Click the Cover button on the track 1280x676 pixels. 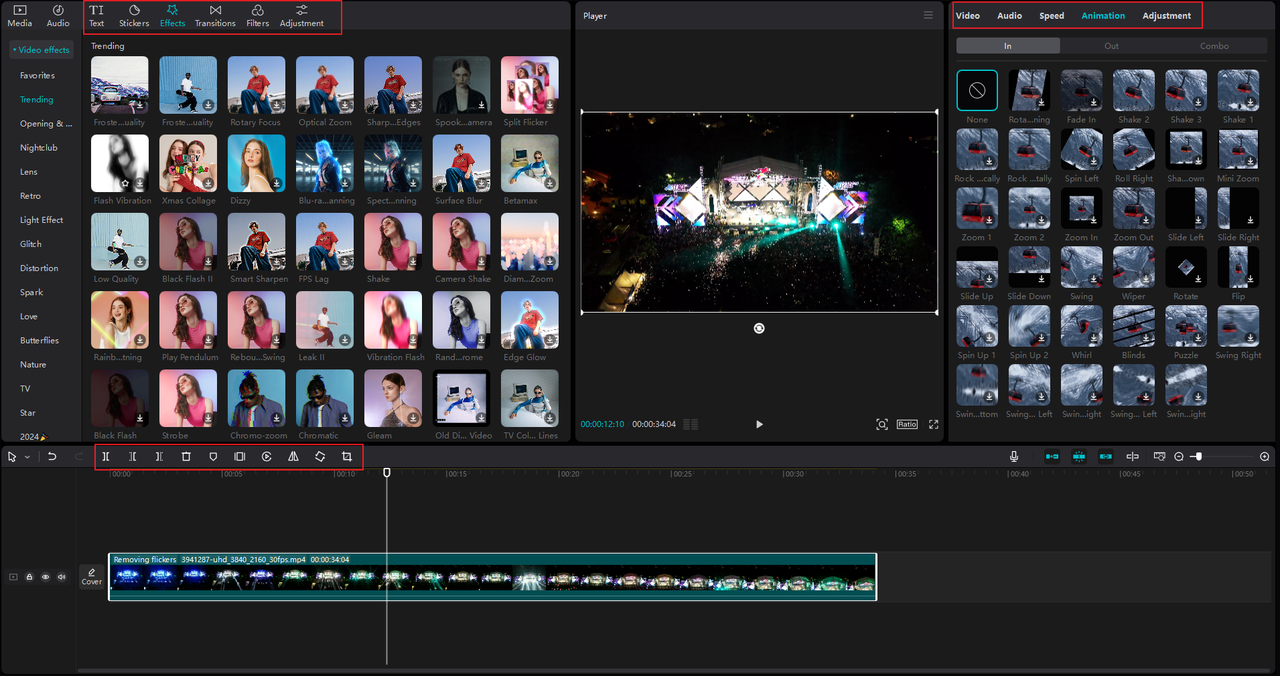tap(92, 576)
